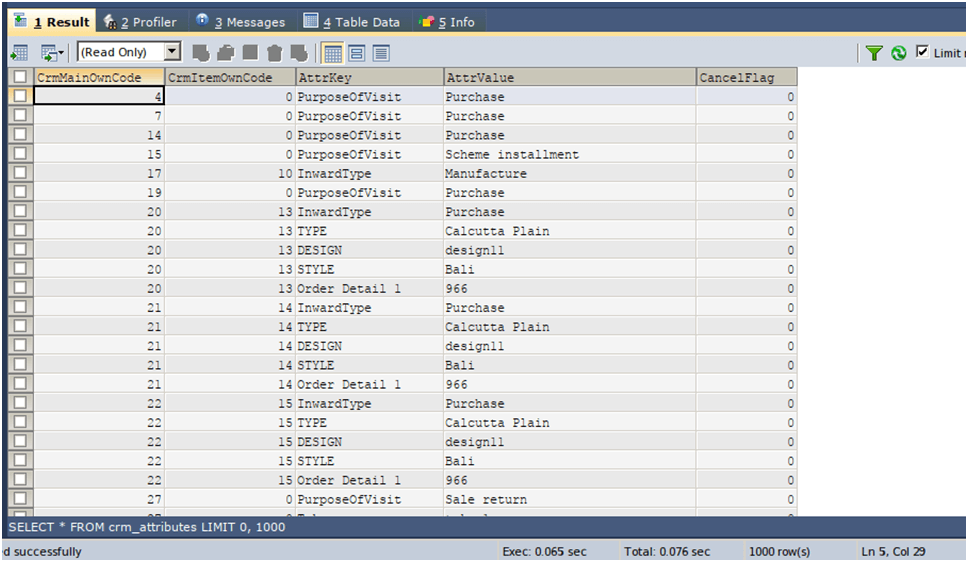
Task: Select the CrmMainOwnCode cell with value 19
Action: point(99,192)
